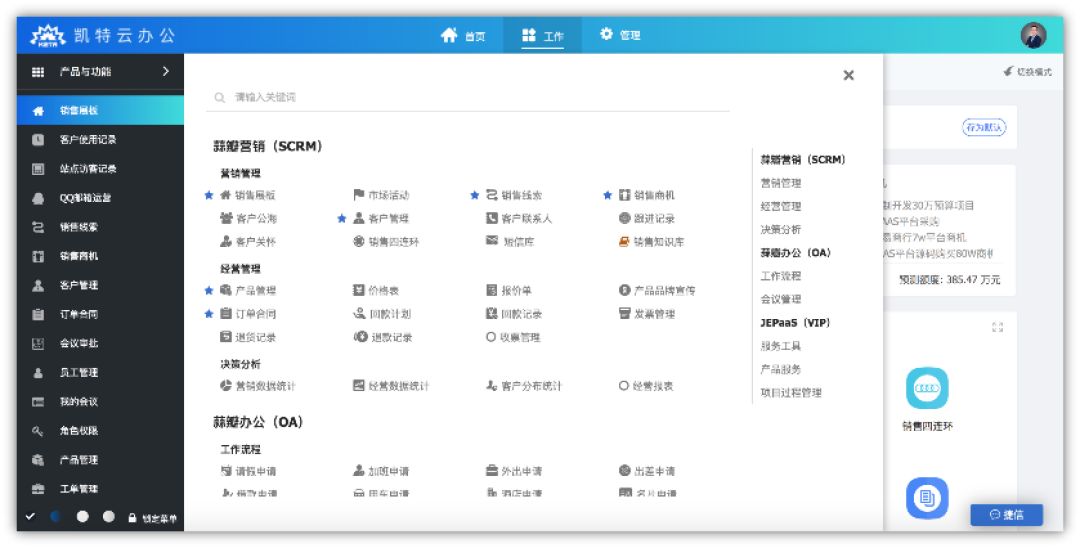Open 跟进记录 item

point(647,219)
